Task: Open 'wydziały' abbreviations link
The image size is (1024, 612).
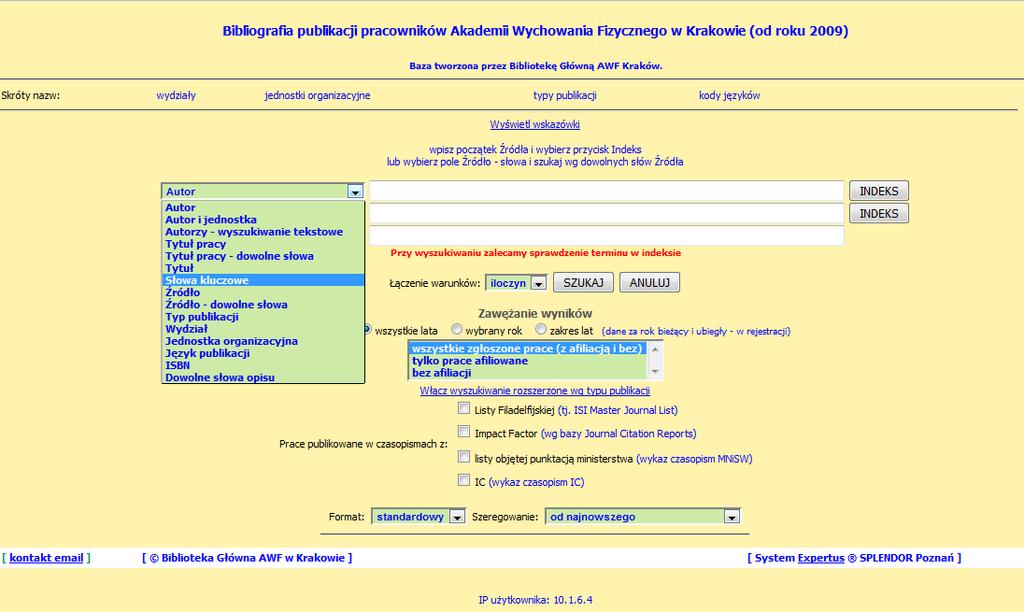Action: [176, 95]
